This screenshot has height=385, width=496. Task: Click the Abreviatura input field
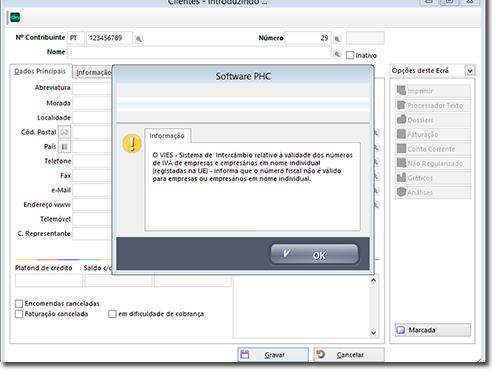pos(92,89)
